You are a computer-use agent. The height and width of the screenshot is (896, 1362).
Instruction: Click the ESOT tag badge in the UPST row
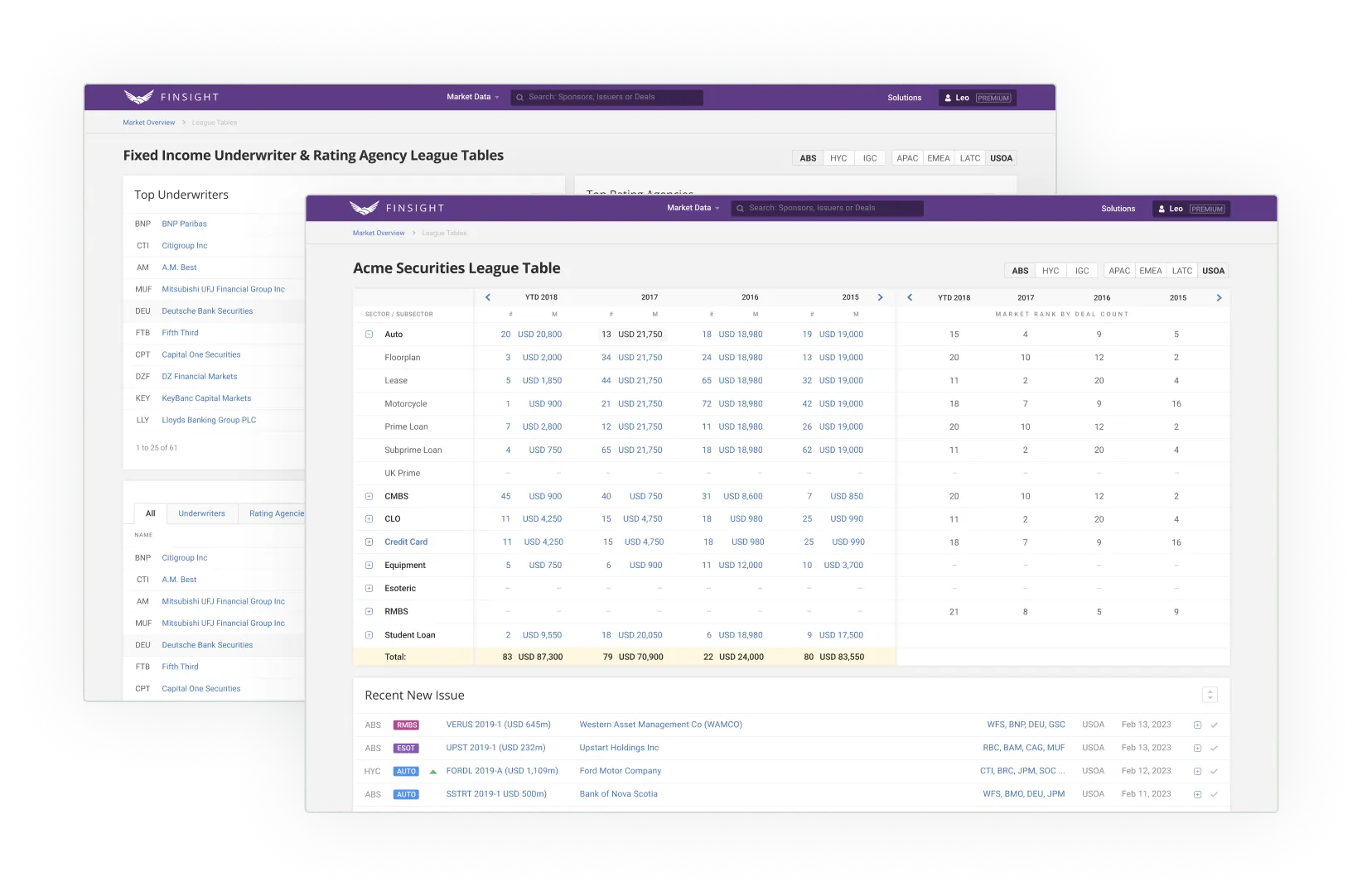click(406, 748)
